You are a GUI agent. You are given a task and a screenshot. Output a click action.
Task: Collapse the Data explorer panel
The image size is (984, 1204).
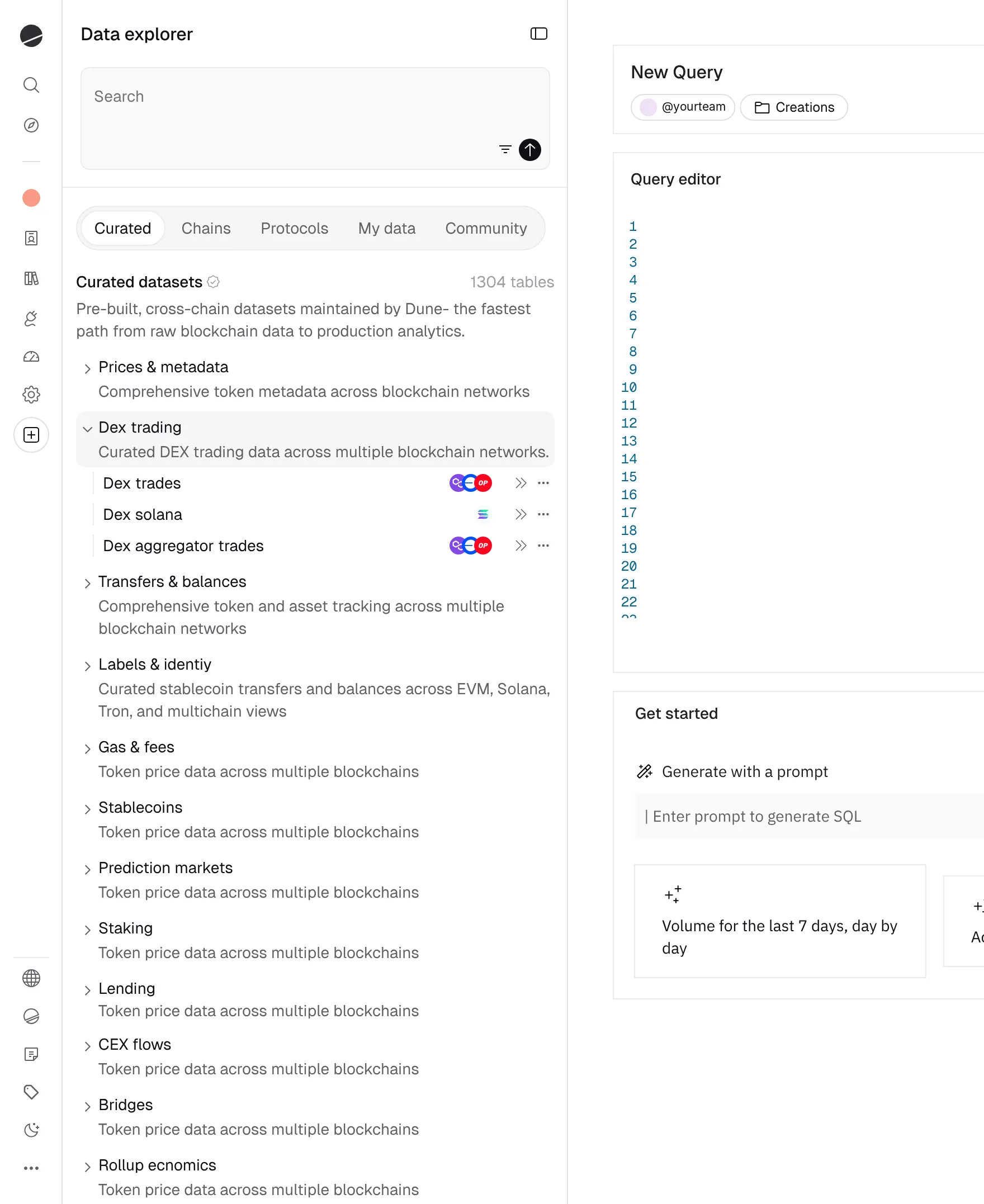[x=538, y=34]
